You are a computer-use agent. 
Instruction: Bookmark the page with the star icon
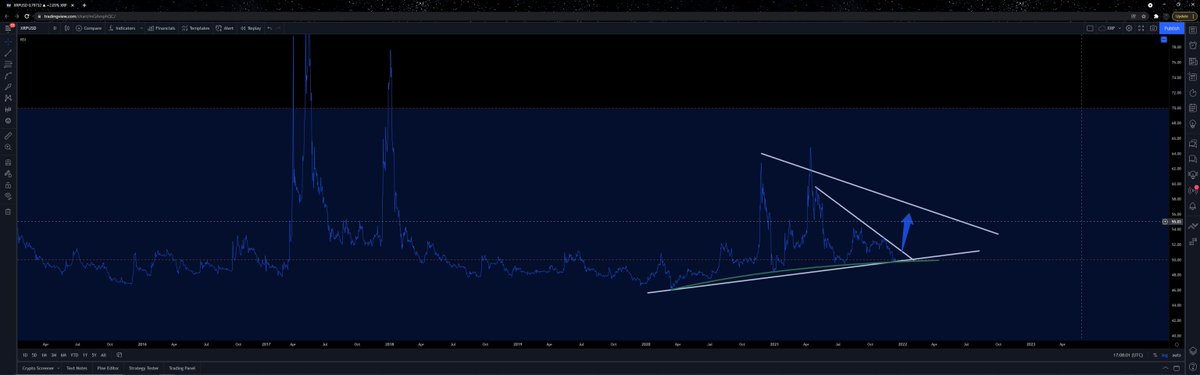(1143, 16)
